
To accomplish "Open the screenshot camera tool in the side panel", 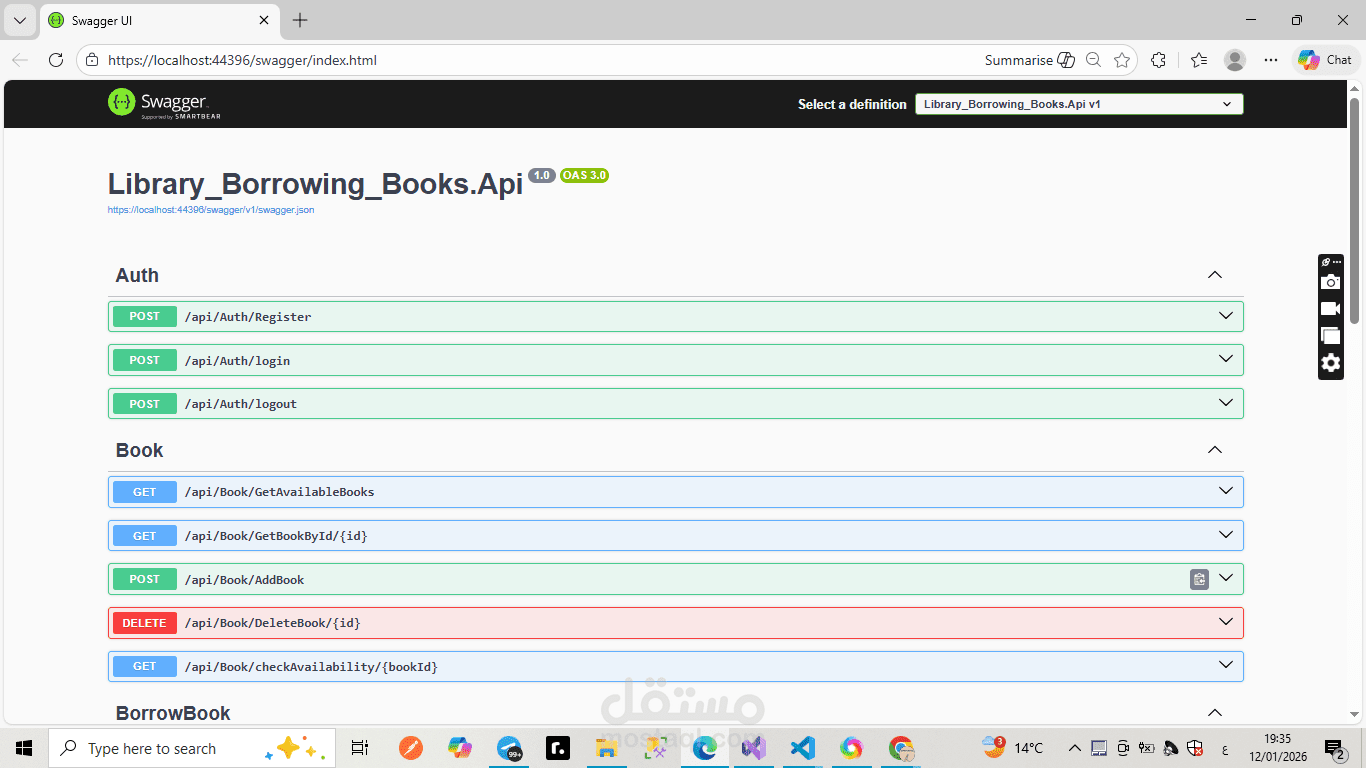I will coord(1330,282).
